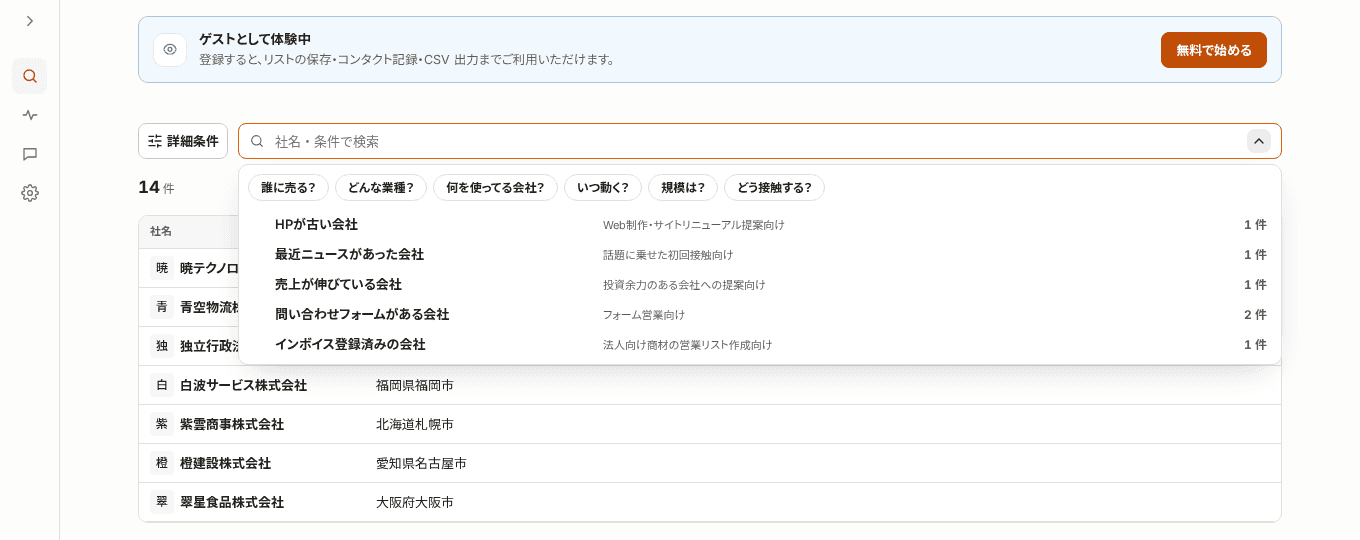
Task: Click the 暁 avatar badge
Action: [x=162, y=268]
